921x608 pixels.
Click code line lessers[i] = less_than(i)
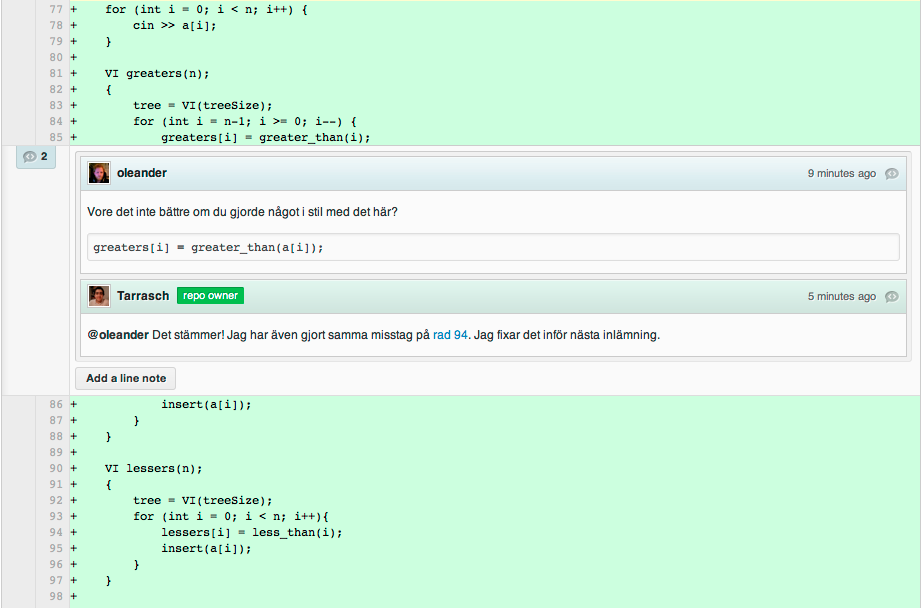[251, 532]
